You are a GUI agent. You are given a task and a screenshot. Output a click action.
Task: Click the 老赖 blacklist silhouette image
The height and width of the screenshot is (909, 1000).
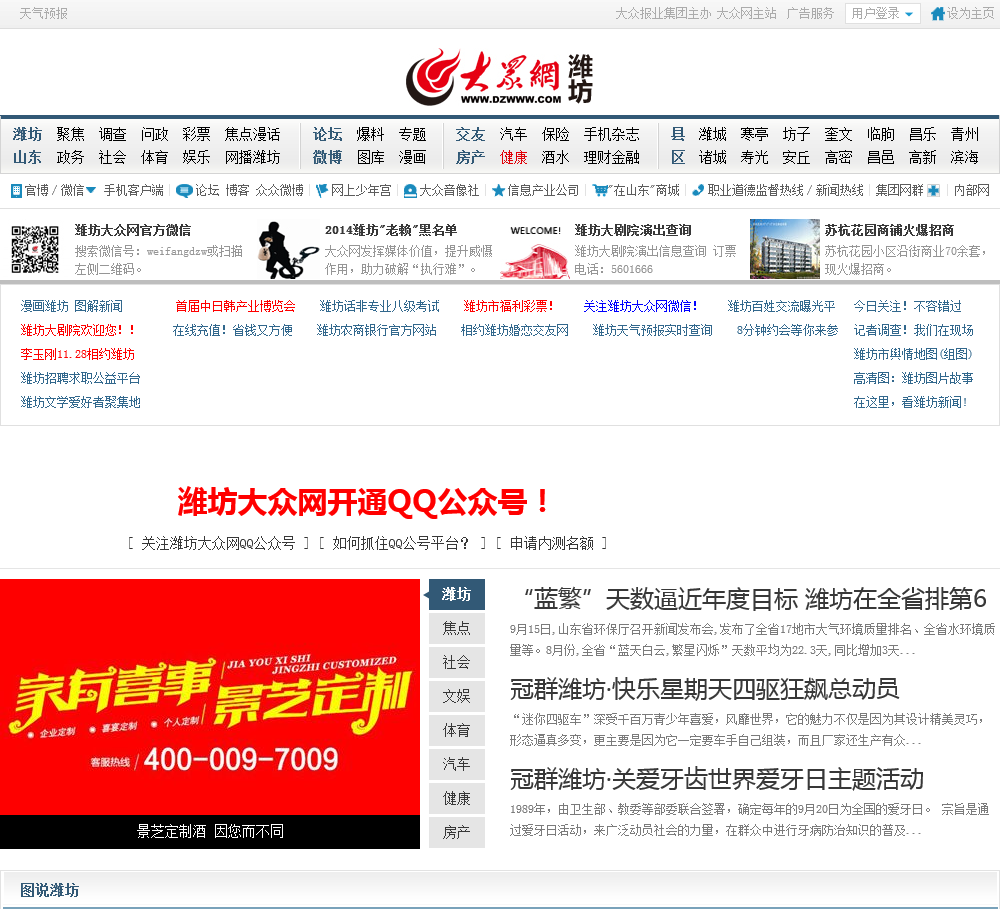(x=287, y=249)
